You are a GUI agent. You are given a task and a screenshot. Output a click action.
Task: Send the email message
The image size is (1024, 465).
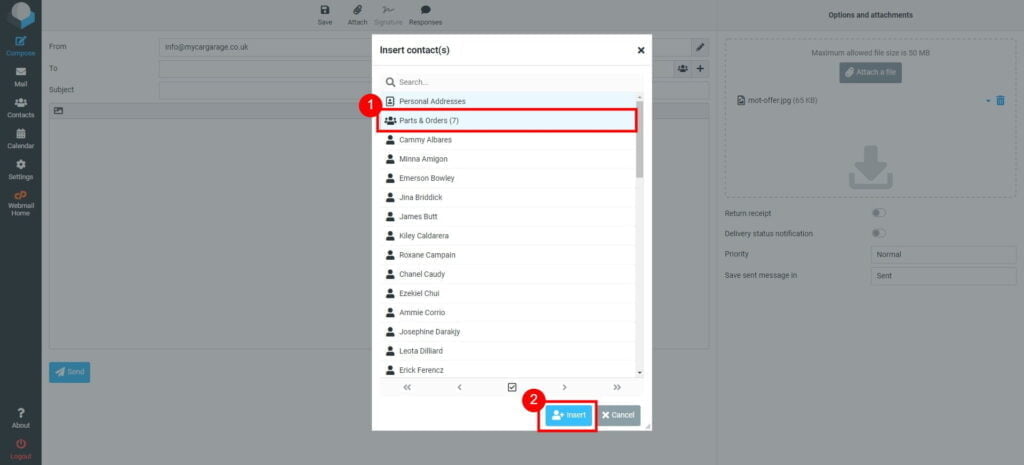pyautogui.click(x=70, y=372)
